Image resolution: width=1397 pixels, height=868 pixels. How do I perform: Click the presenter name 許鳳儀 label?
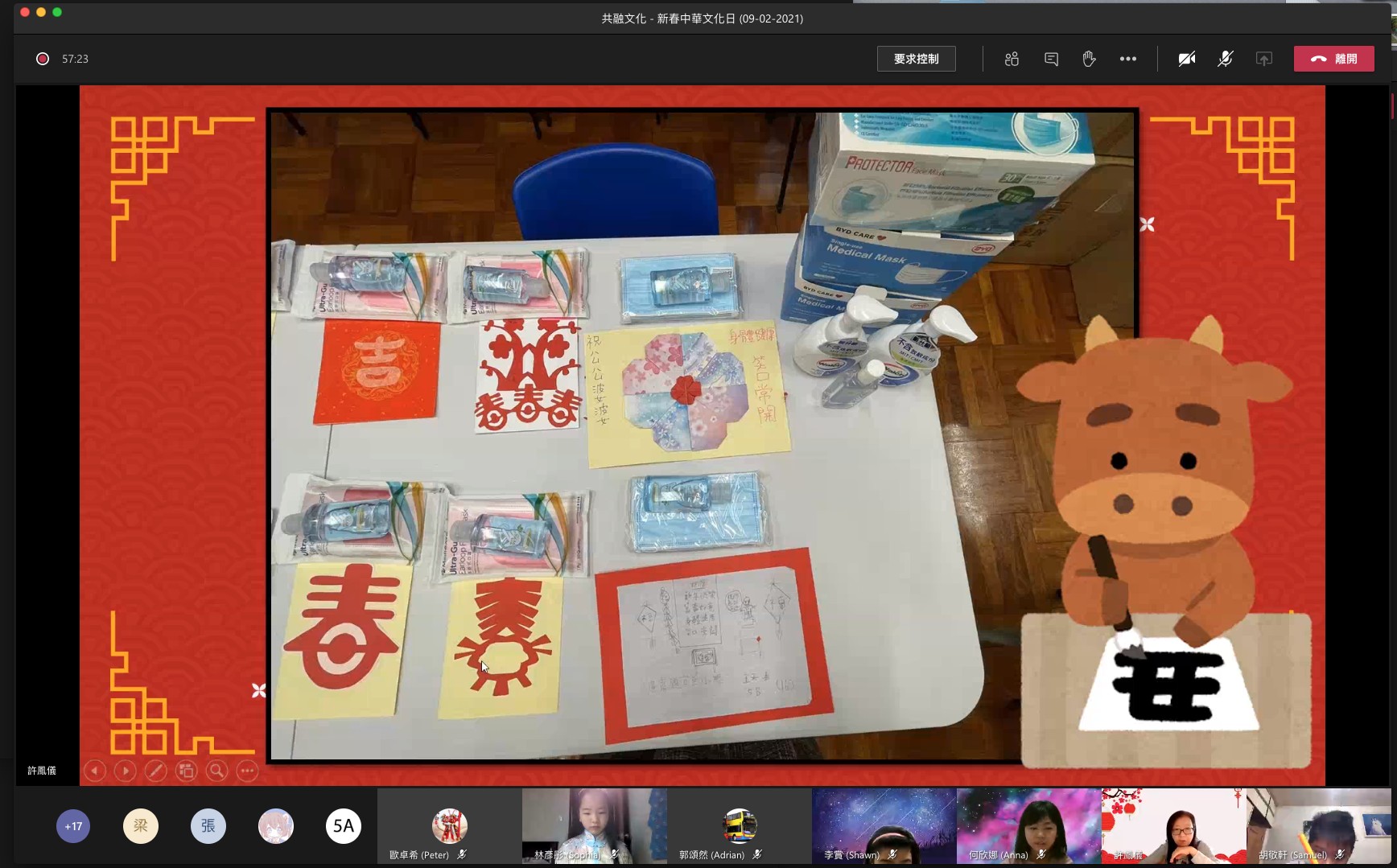(x=42, y=771)
